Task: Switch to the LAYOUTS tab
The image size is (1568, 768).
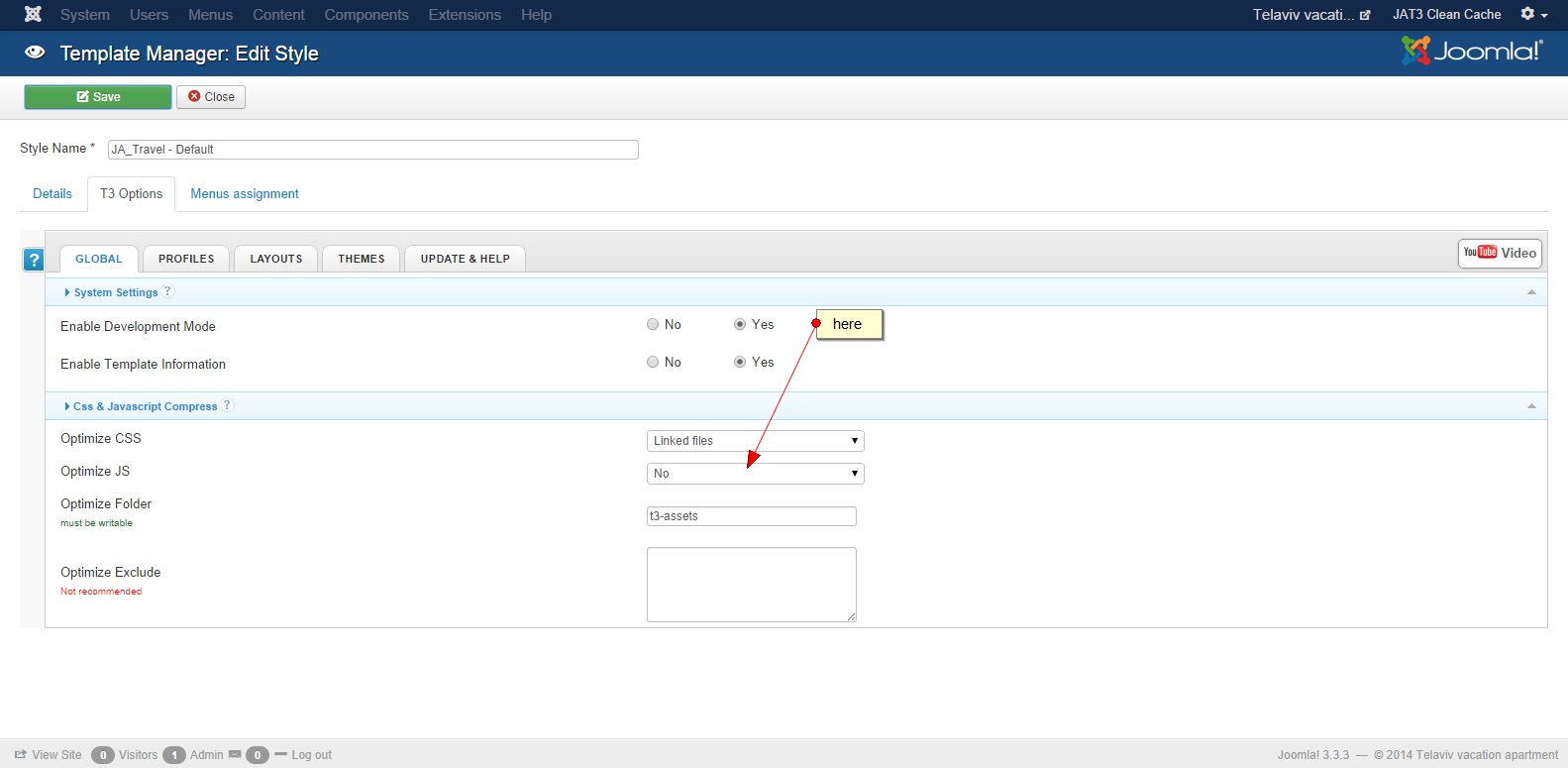Action: [x=275, y=259]
